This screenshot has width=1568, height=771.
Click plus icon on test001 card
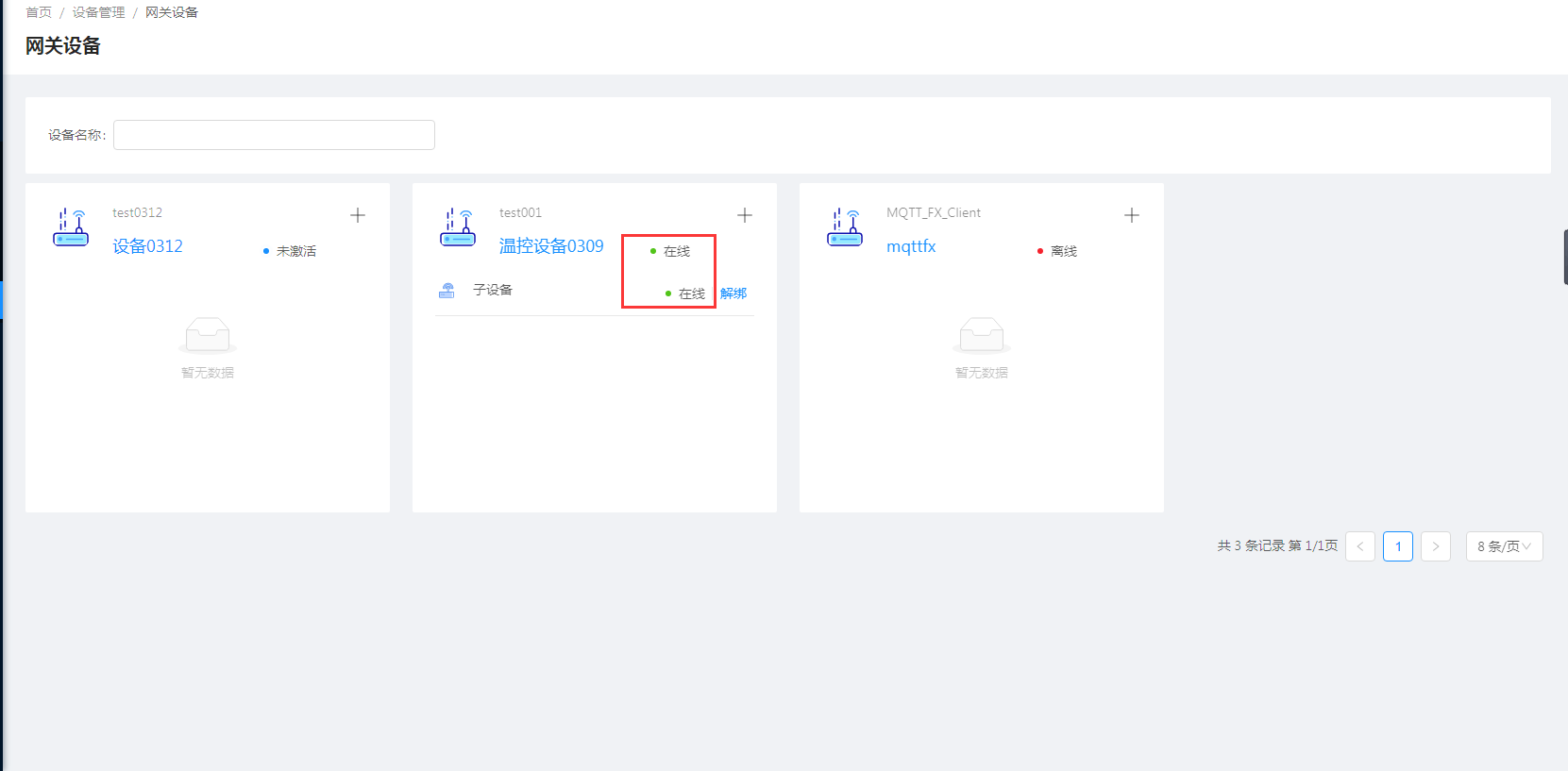(745, 215)
